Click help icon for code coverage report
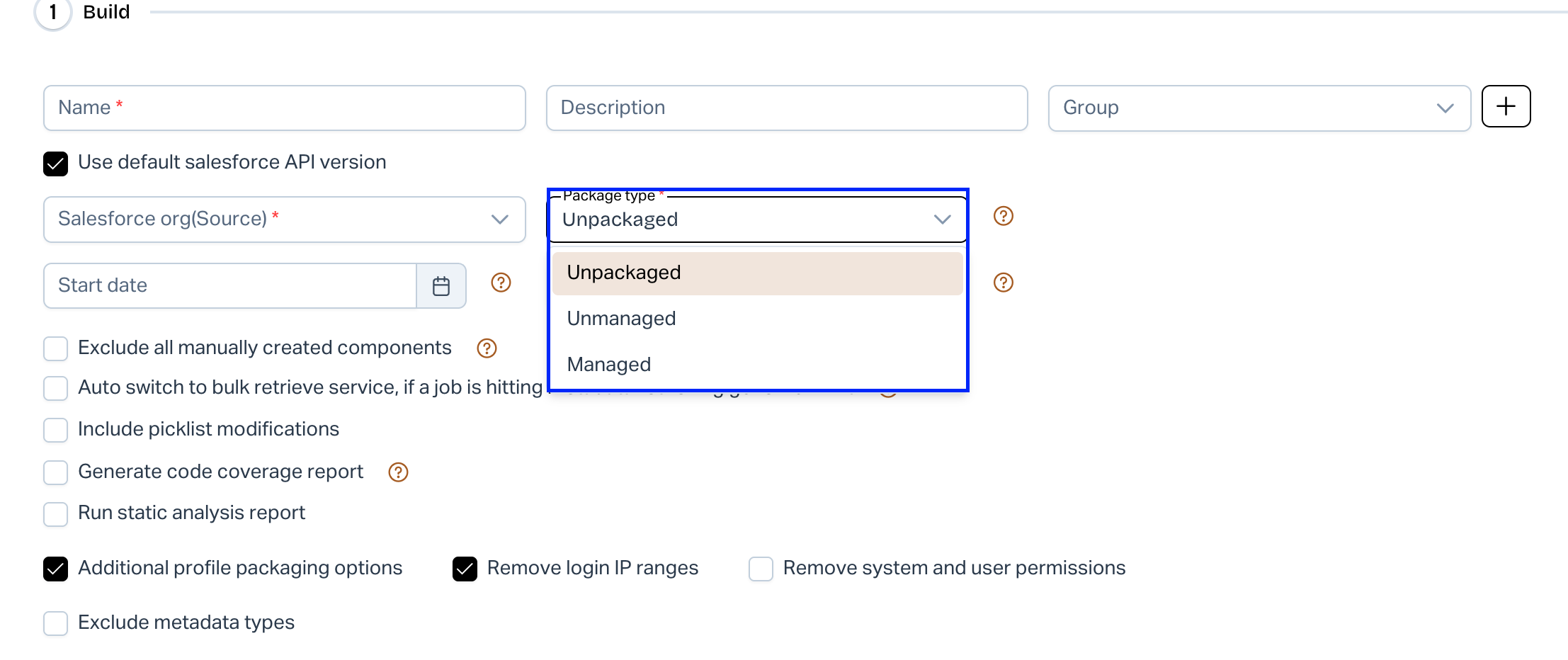This screenshot has width=1568, height=660. pyautogui.click(x=398, y=472)
